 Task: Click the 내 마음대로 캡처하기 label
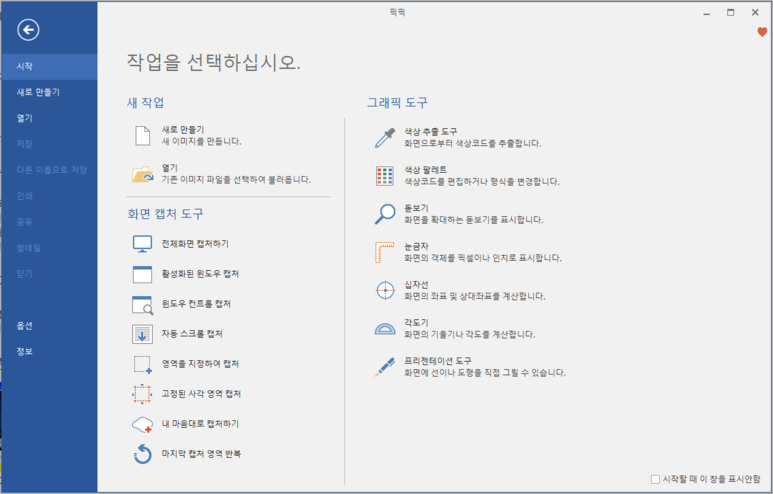[x=200, y=424]
